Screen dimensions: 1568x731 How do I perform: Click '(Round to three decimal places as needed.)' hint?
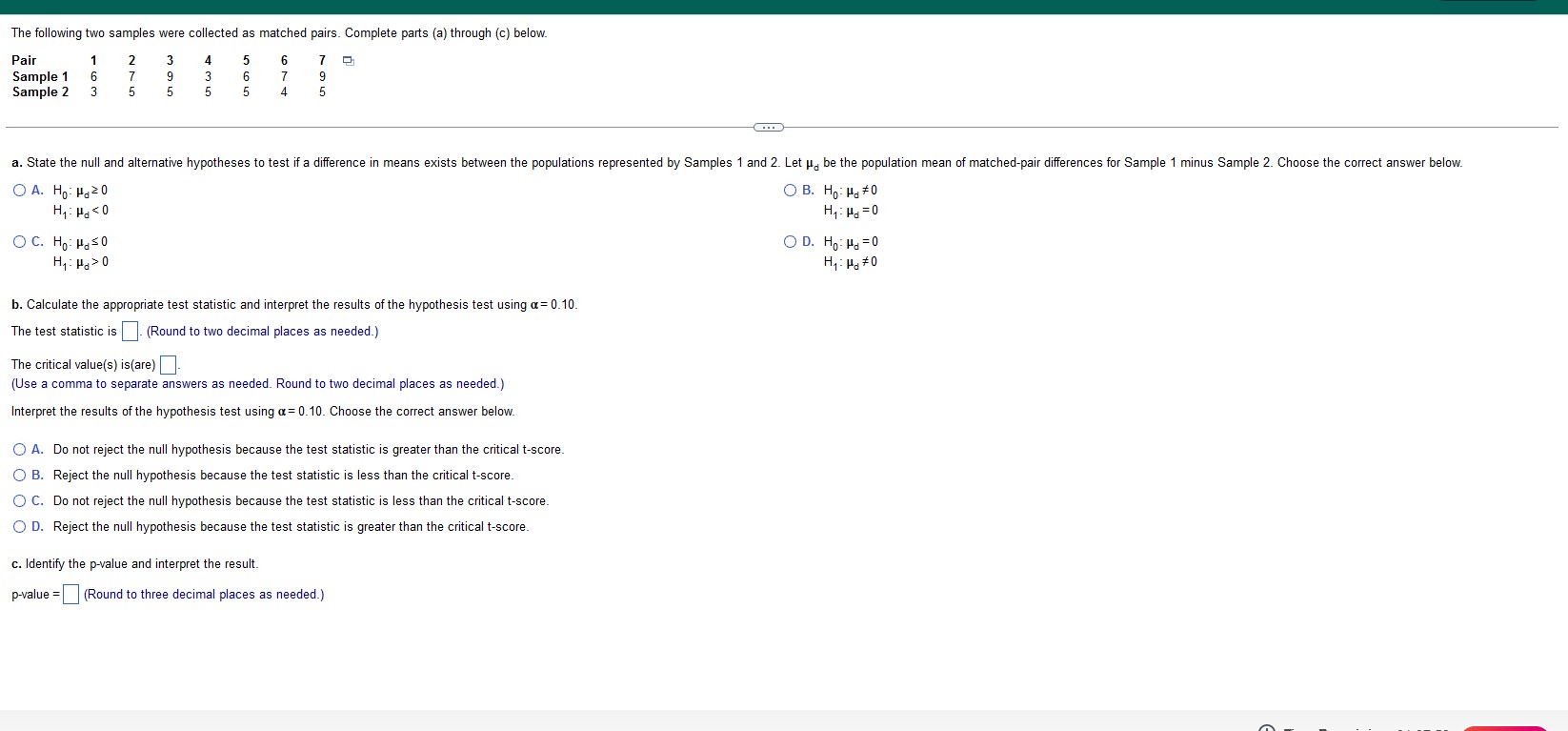point(204,595)
